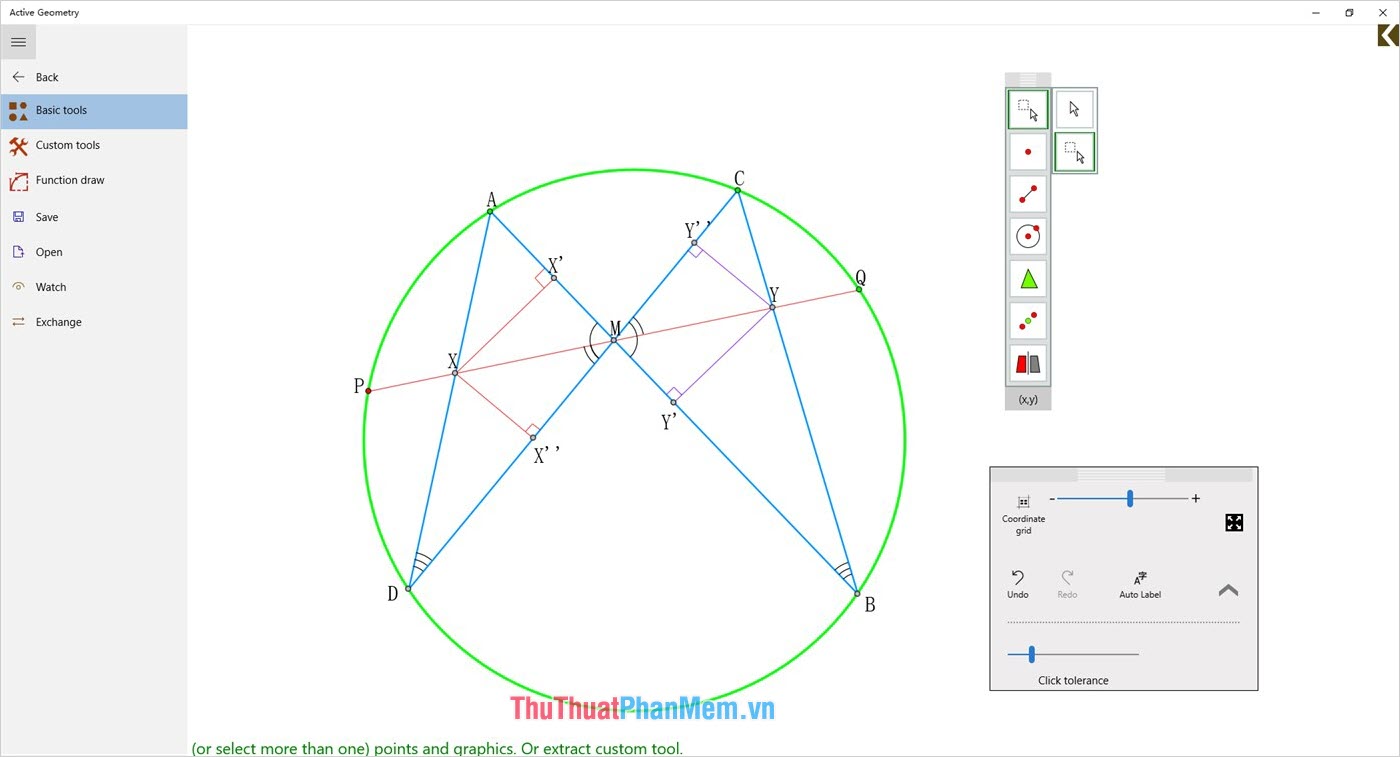1400x757 pixels.
Task: Pick the green triangle polygon tool
Action: [1028, 279]
